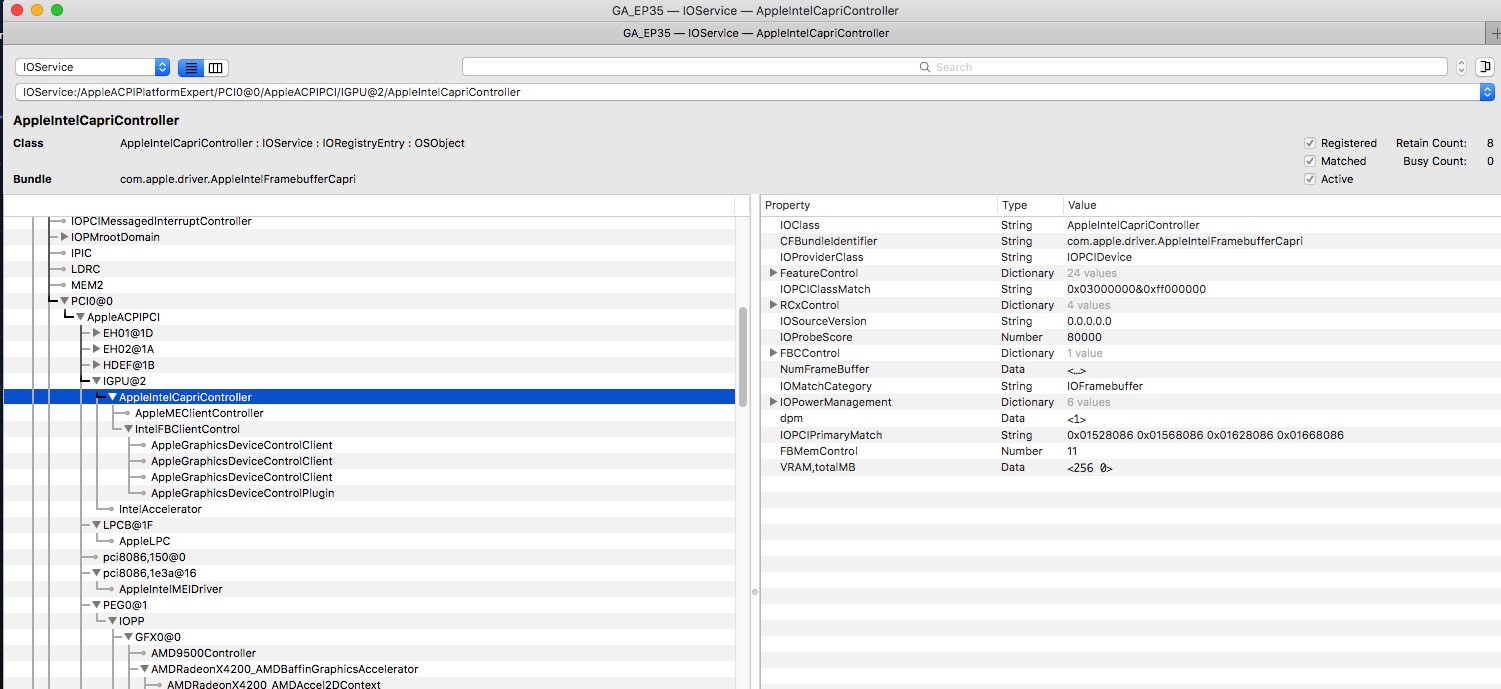Click the pane splitter handle dot
Viewport: 1501px width, 689px height.
[755, 592]
